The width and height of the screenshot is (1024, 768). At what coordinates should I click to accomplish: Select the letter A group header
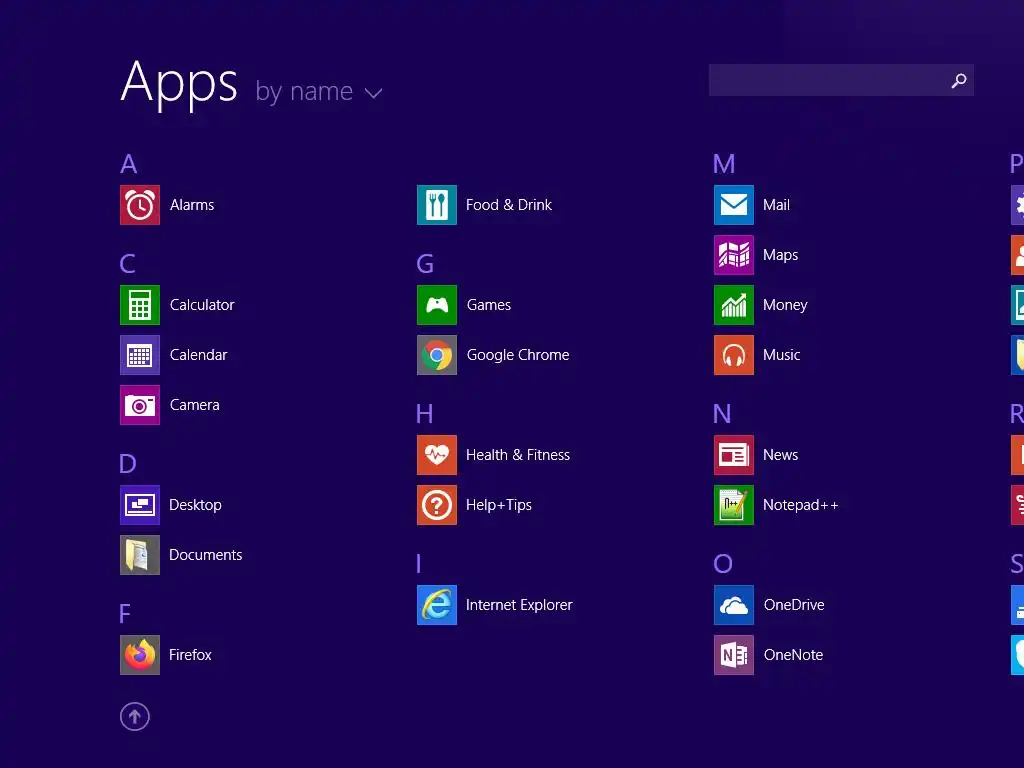click(x=129, y=164)
